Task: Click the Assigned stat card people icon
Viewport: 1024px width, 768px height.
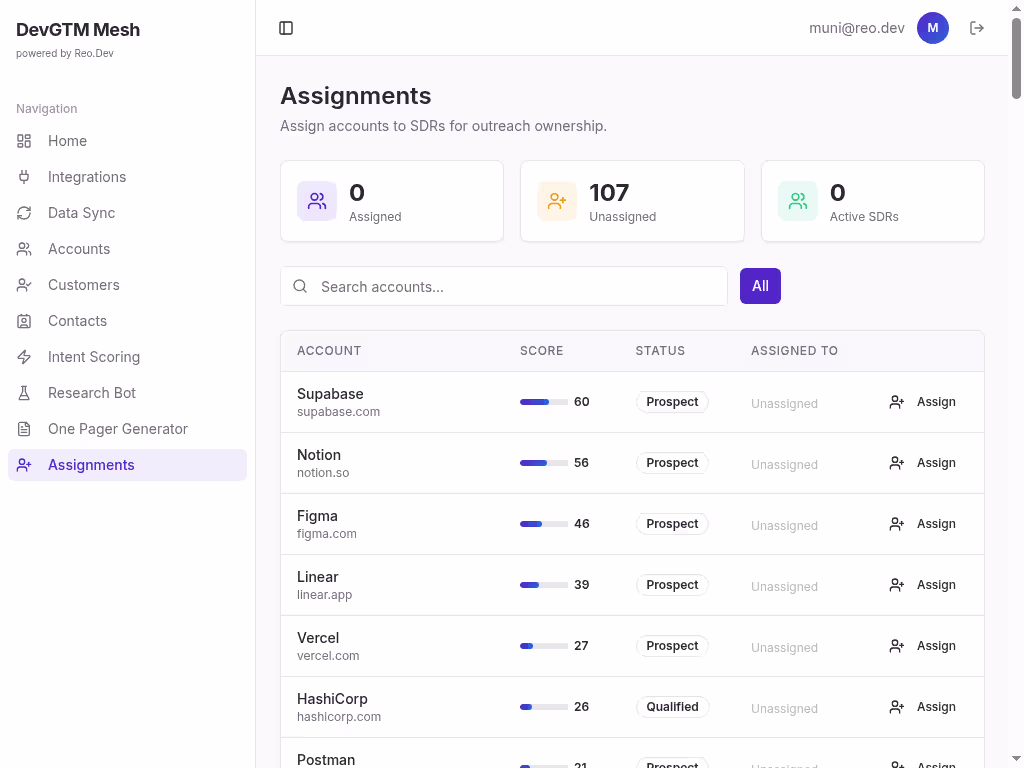Action: (x=316, y=200)
